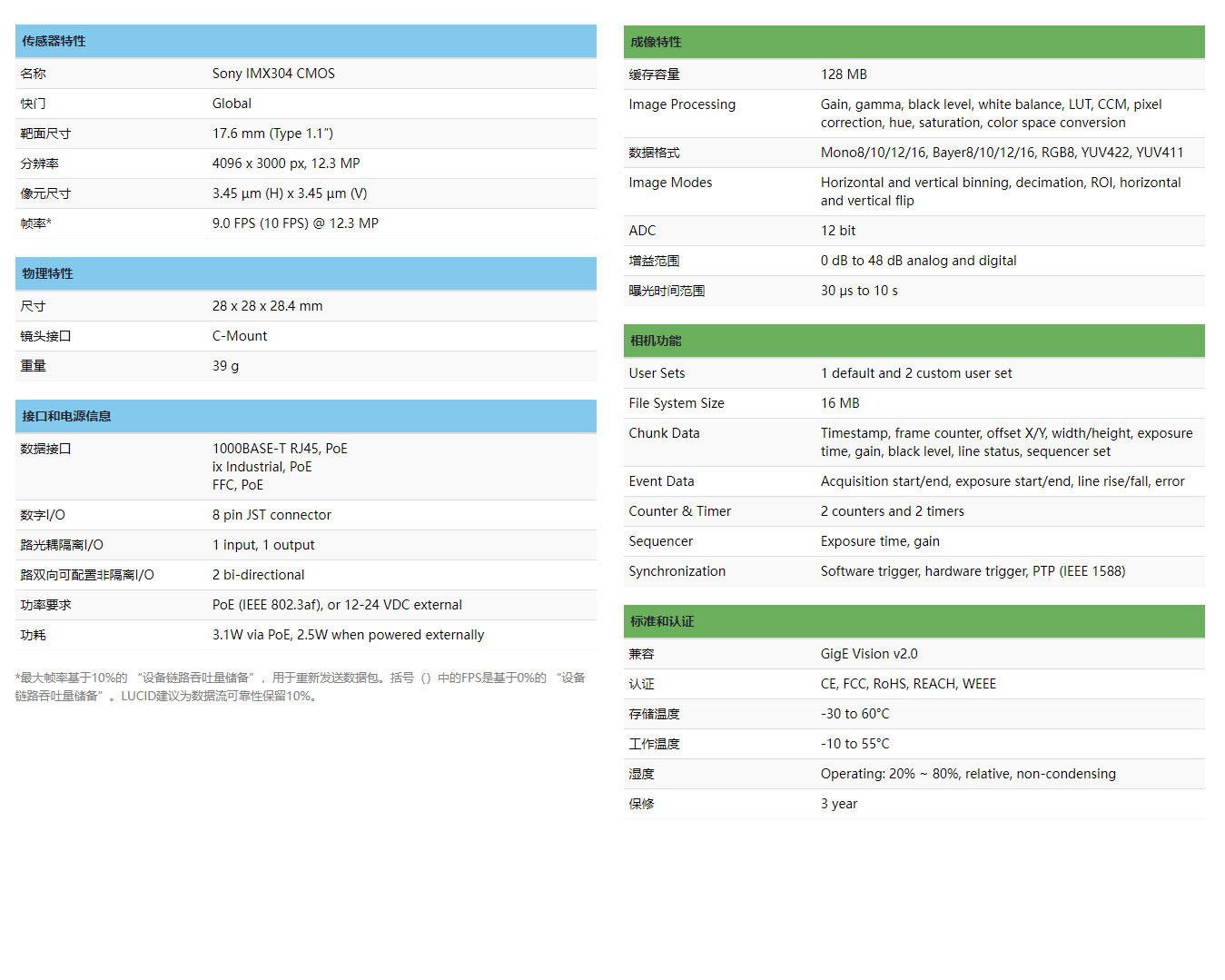Image resolution: width=1225 pixels, height=980 pixels.
Task: Click the 接口和电源信息 section header
Action: [x=66, y=416]
